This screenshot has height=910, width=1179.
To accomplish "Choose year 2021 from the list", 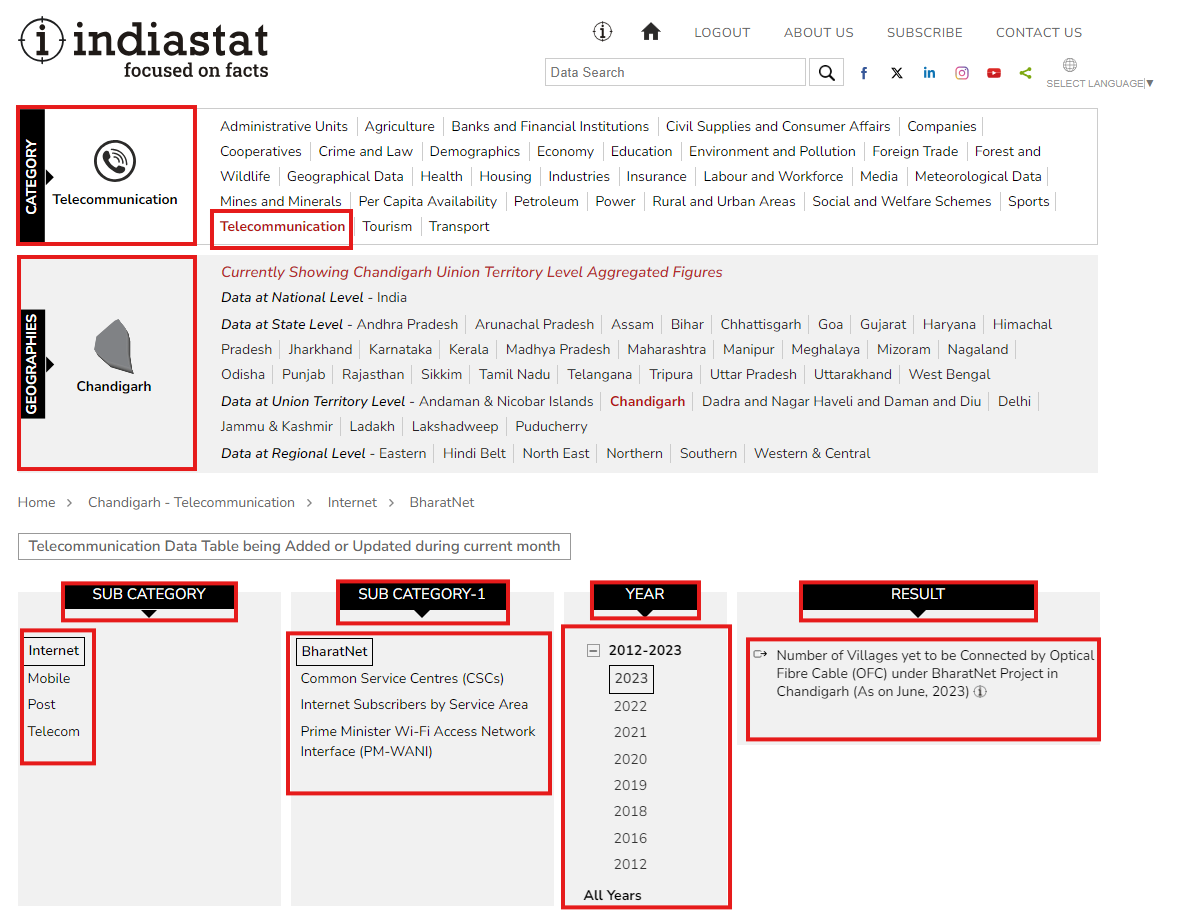I will (x=630, y=732).
